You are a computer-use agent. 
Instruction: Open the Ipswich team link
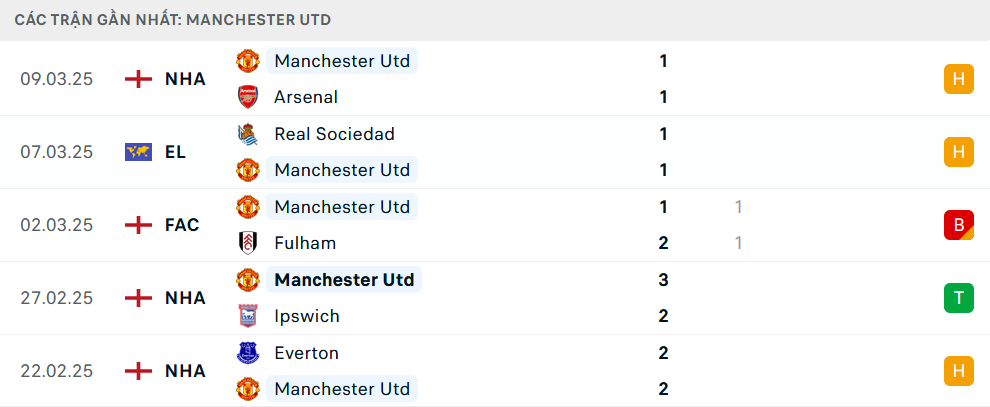(x=306, y=316)
